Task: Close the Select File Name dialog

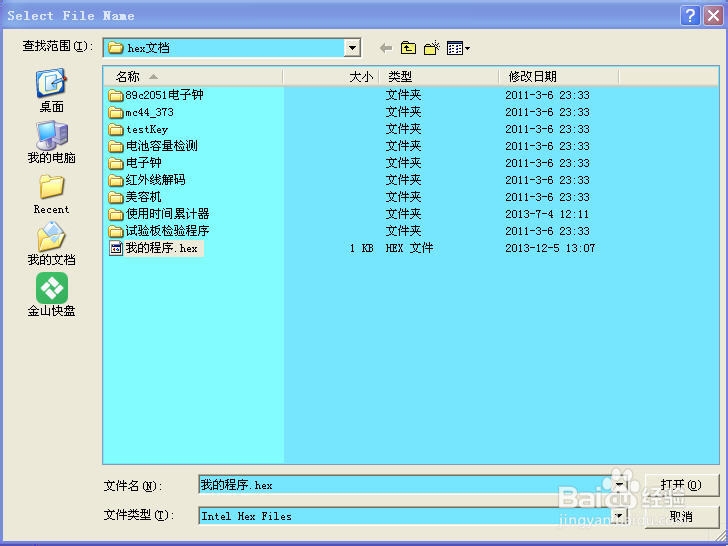Action: (x=713, y=15)
